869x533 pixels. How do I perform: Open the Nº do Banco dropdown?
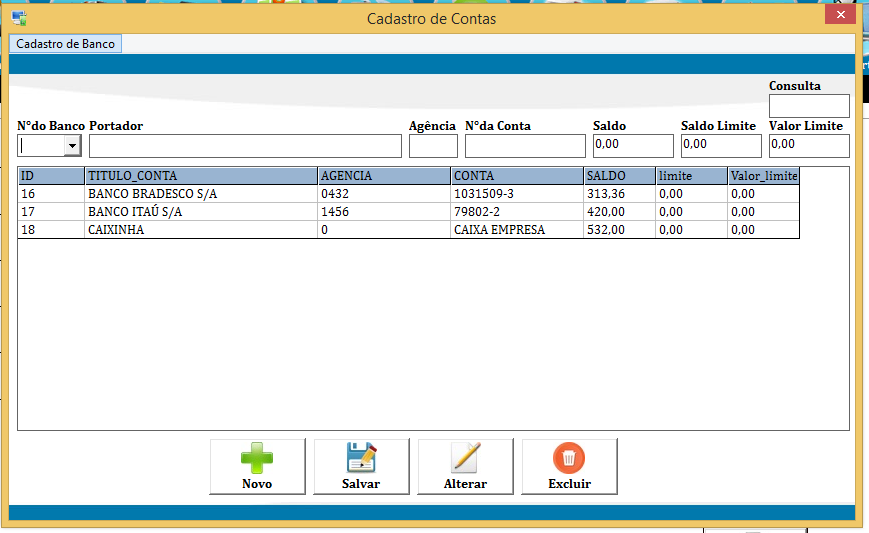pos(72,146)
